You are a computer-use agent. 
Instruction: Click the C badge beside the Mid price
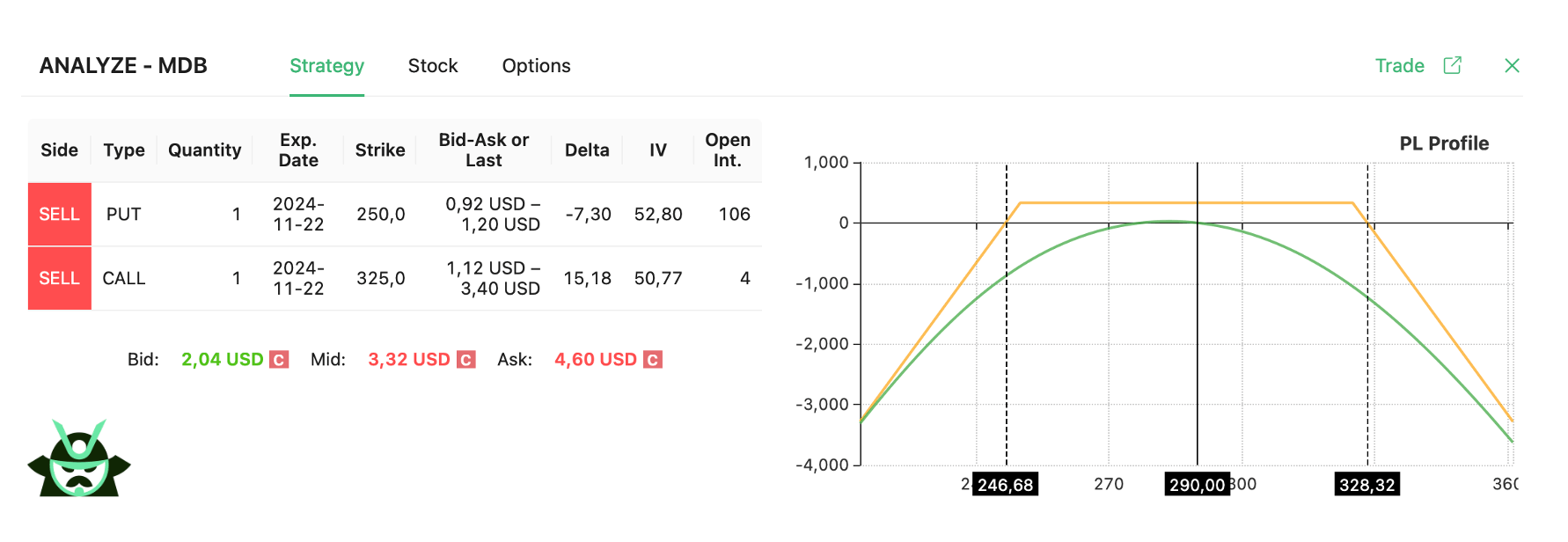(466, 360)
